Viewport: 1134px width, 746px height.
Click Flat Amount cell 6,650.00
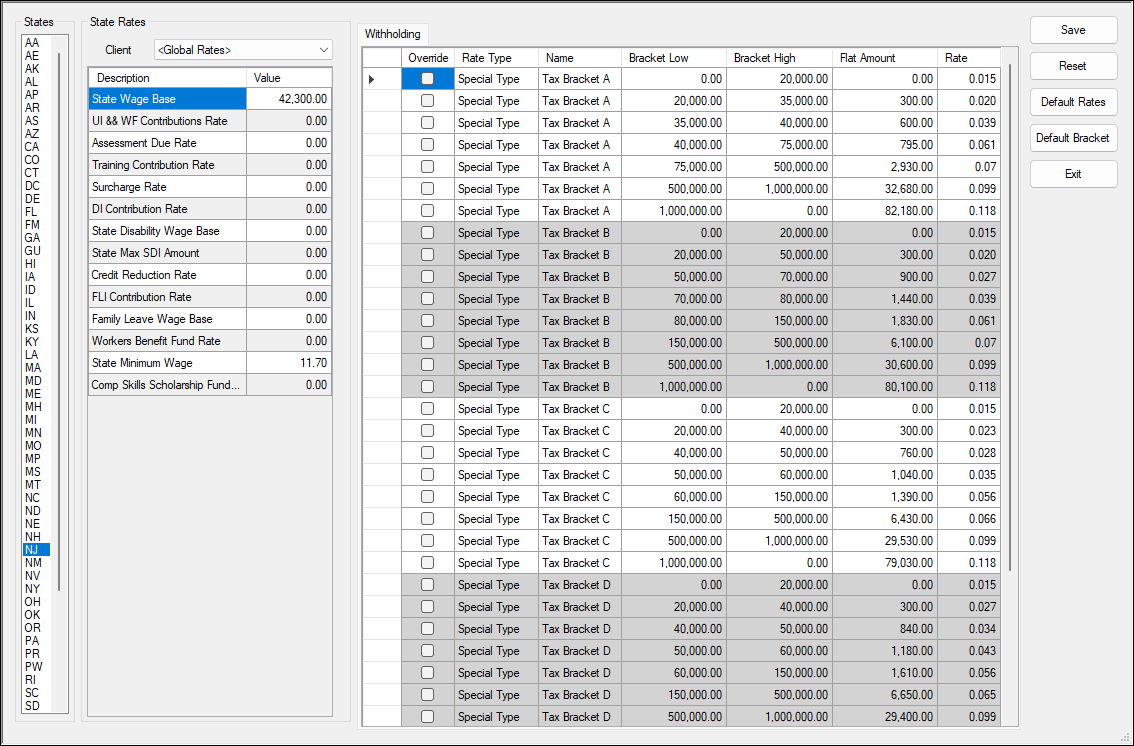click(x=884, y=695)
